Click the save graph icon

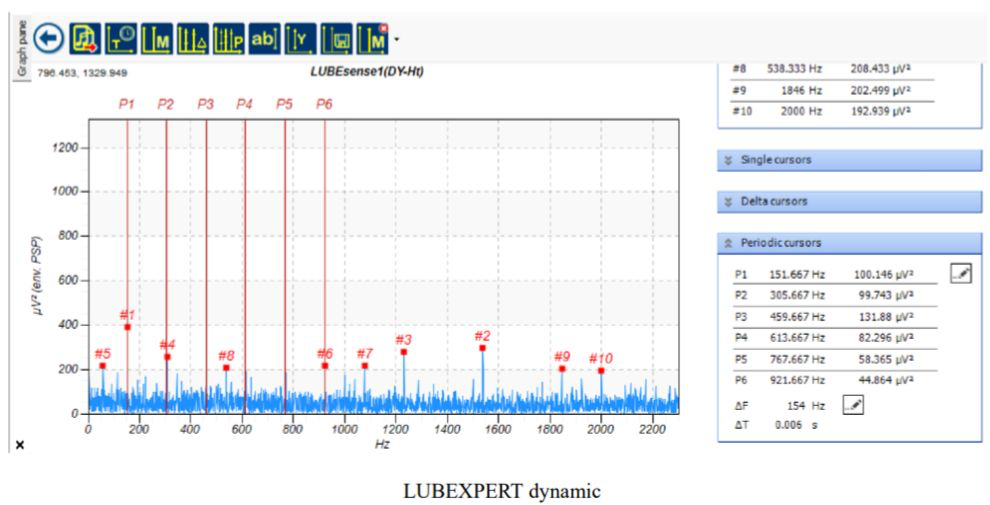[337, 39]
